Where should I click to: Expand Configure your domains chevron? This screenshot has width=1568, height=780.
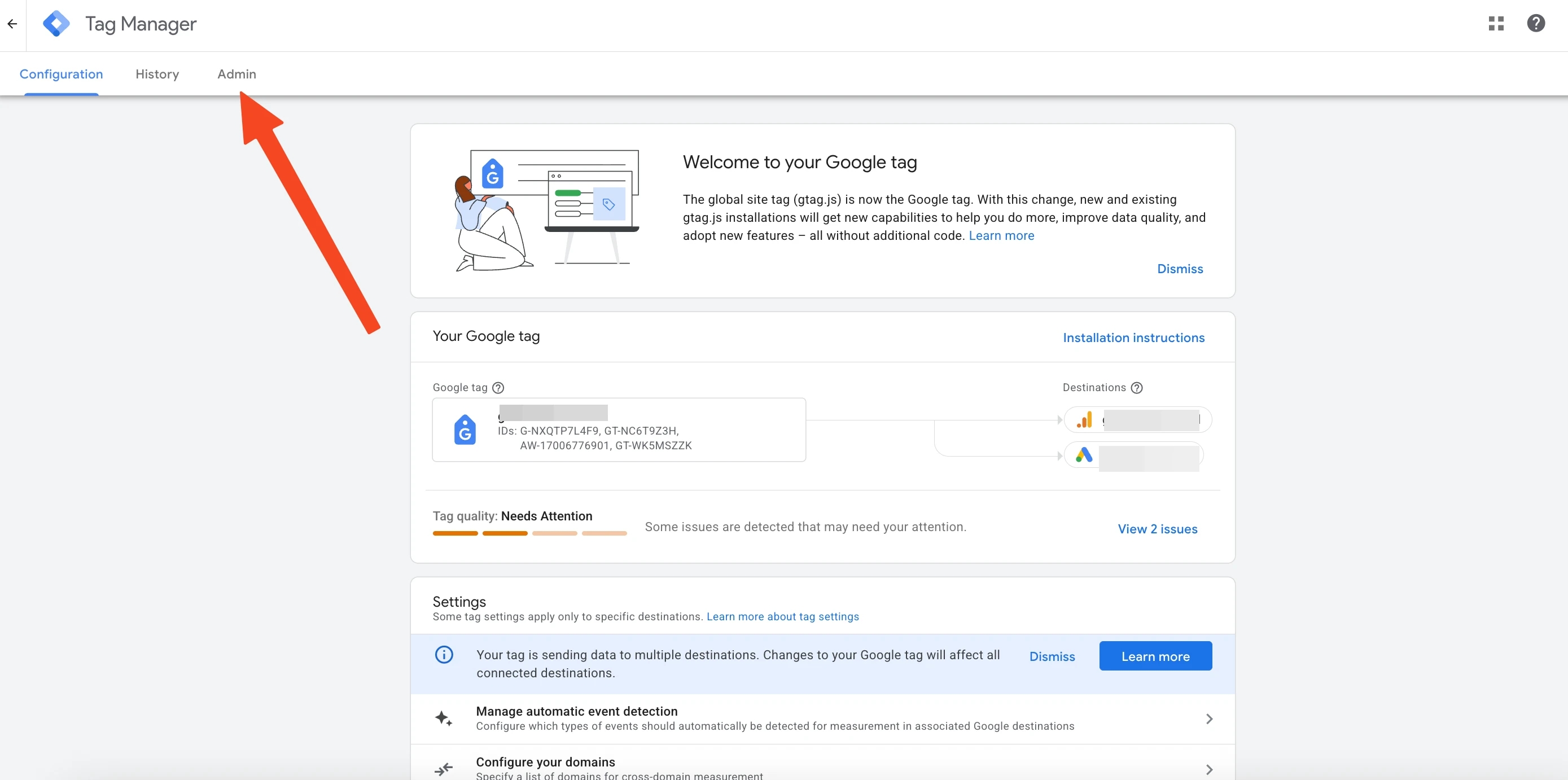(1209, 769)
